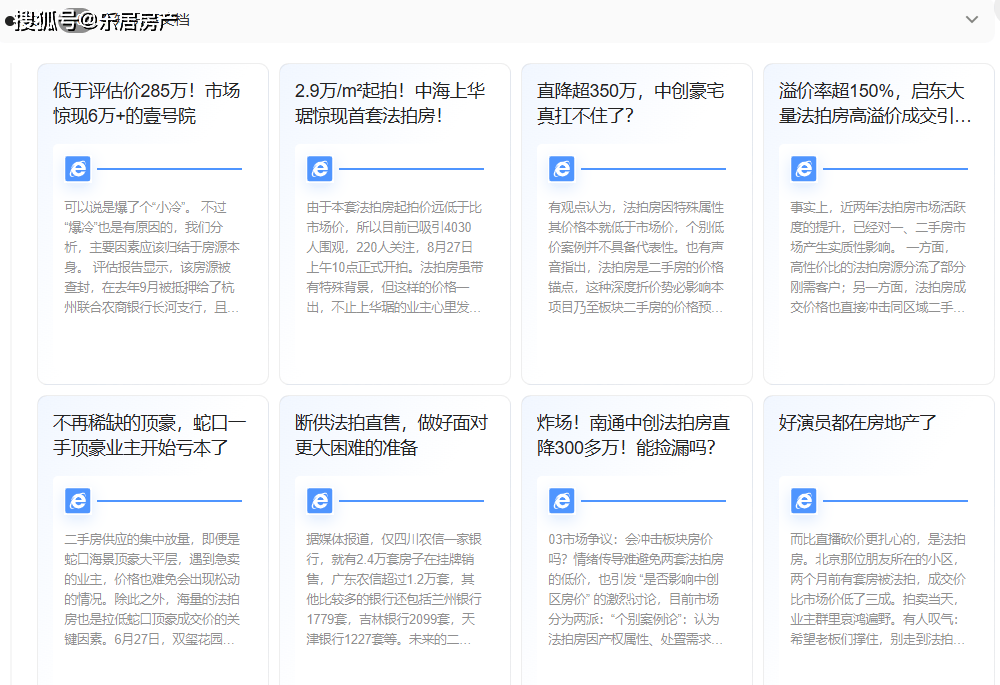Click the browser icon in 断供法拍直售 card
Viewport: 1000px width, 685px height.
[320, 500]
